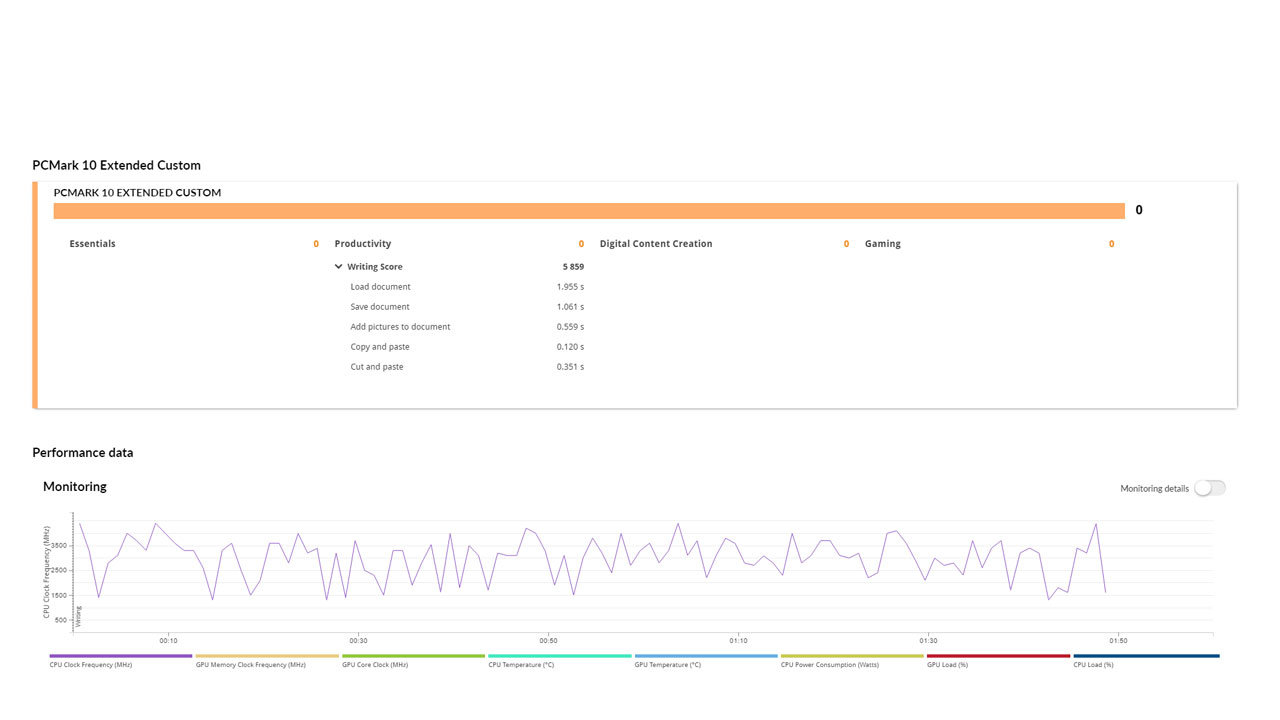
Task: Select the CPU Temperature legend swatch
Action: coord(559,656)
